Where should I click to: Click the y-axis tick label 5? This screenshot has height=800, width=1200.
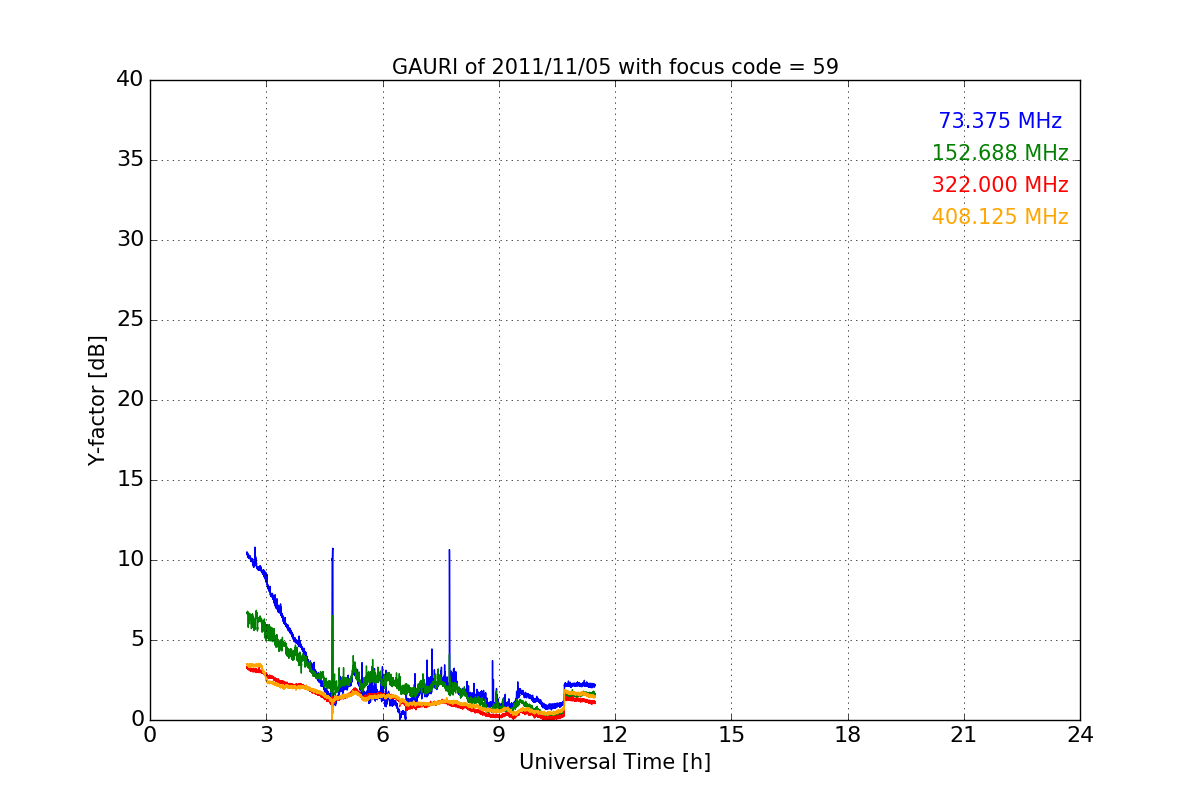(x=136, y=640)
